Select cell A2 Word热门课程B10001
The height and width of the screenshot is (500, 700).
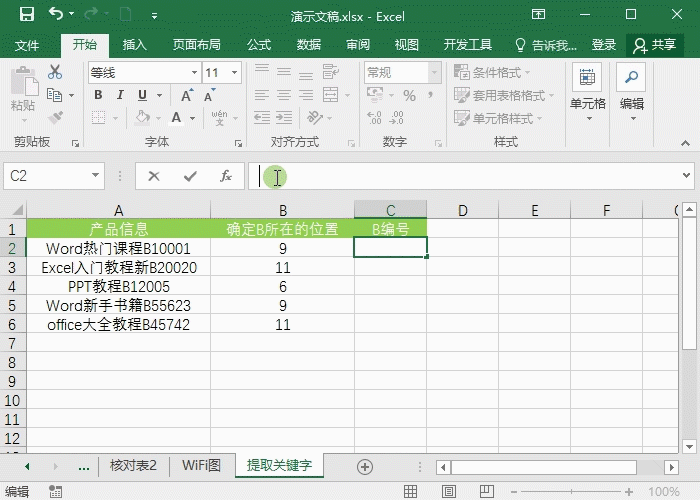click(118, 248)
